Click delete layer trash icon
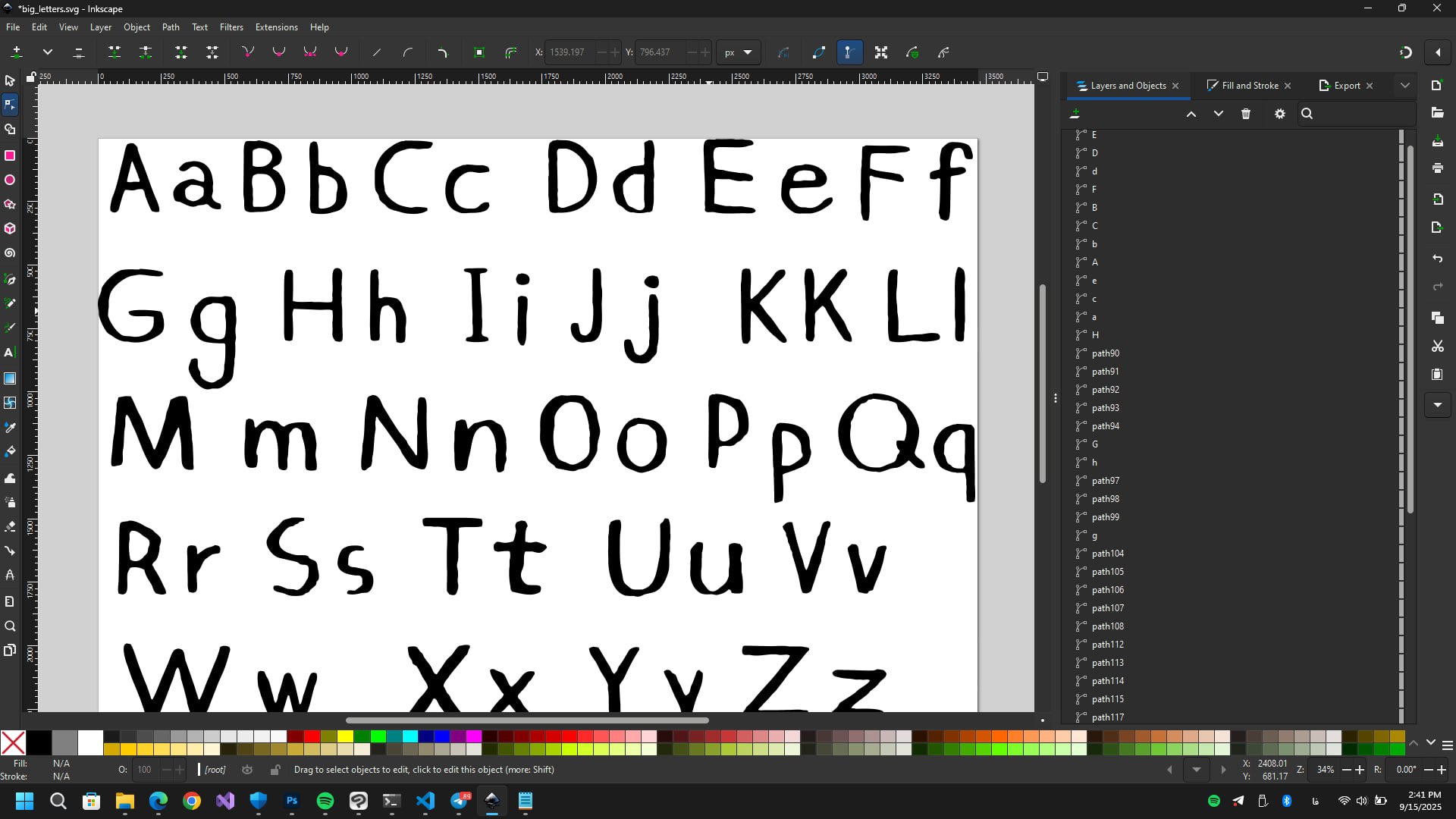The image size is (1456, 819). [1246, 114]
